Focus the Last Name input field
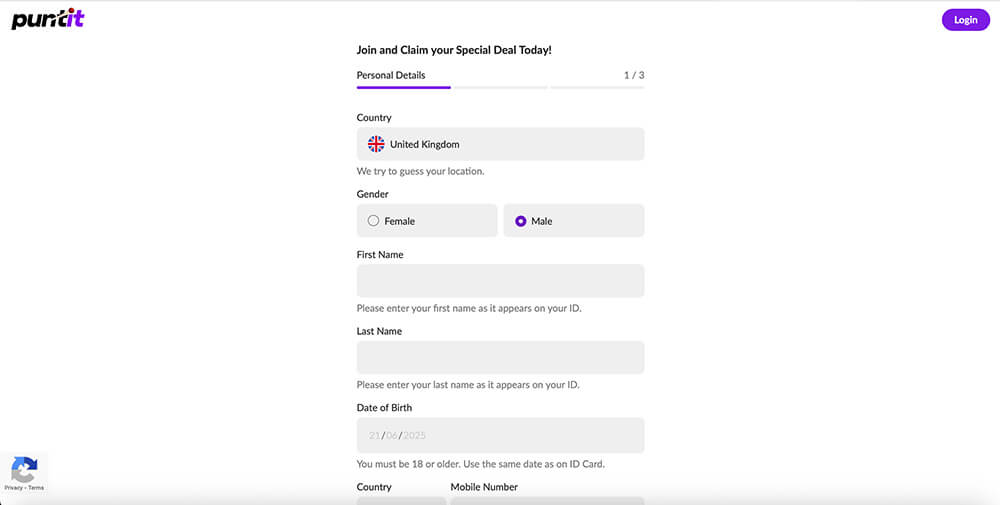Image resolution: width=1000 pixels, height=505 pixels. pos(500,357)
